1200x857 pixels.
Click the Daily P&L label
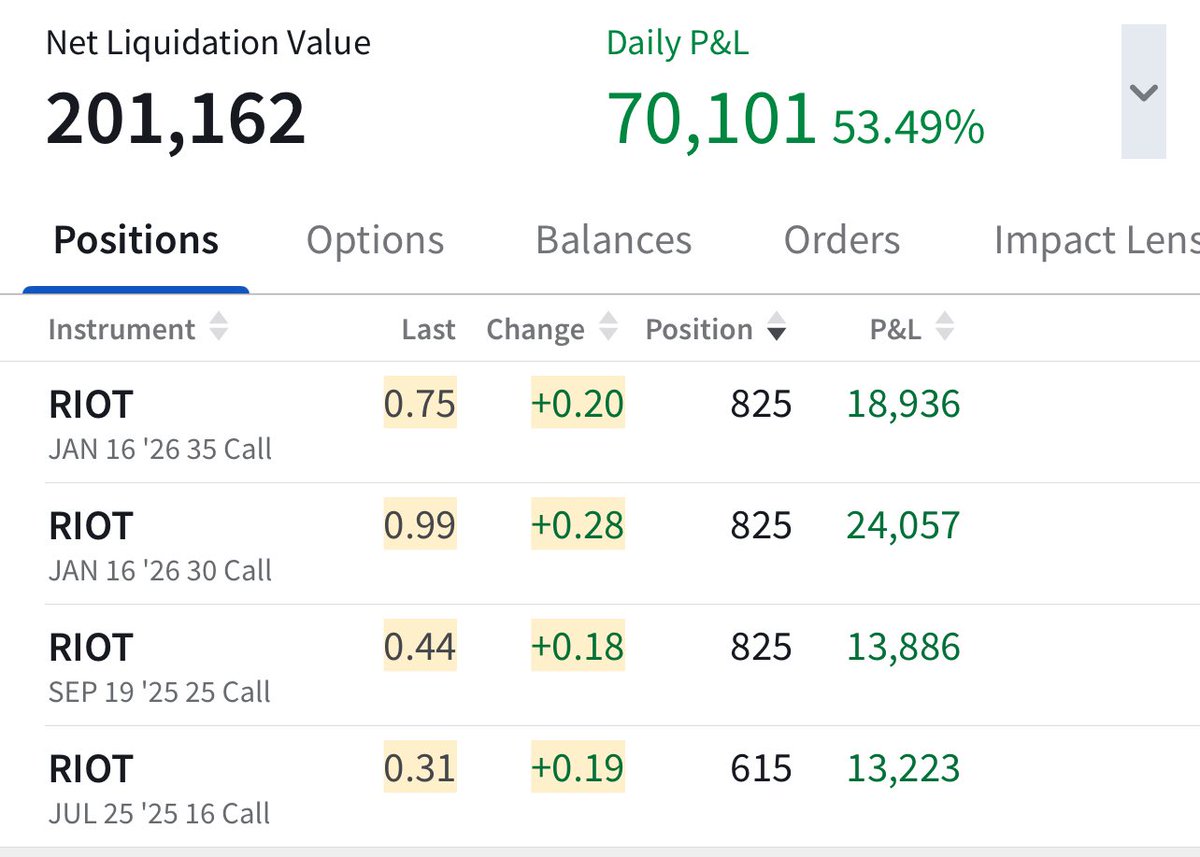coord(677,43)
